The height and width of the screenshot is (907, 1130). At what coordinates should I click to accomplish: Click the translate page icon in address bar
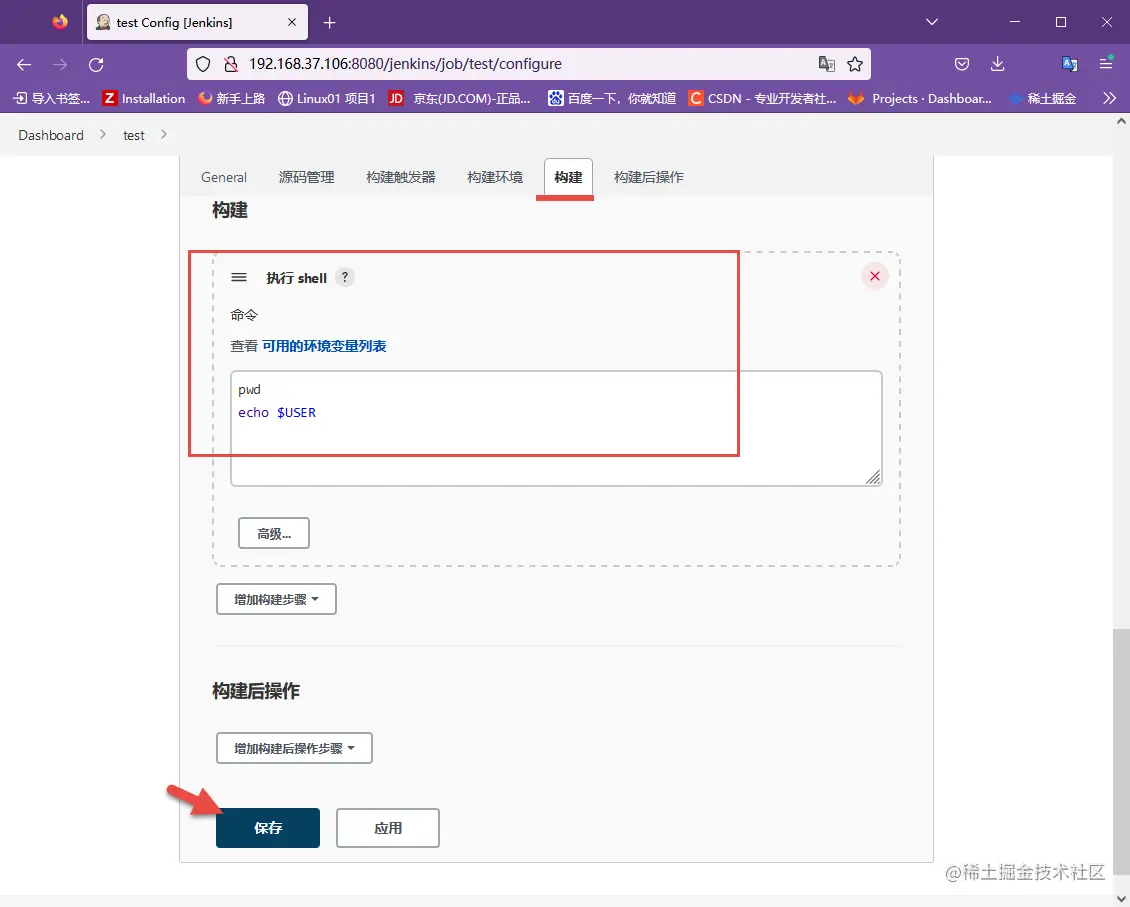pyautogui.click(x=827, y=63)
